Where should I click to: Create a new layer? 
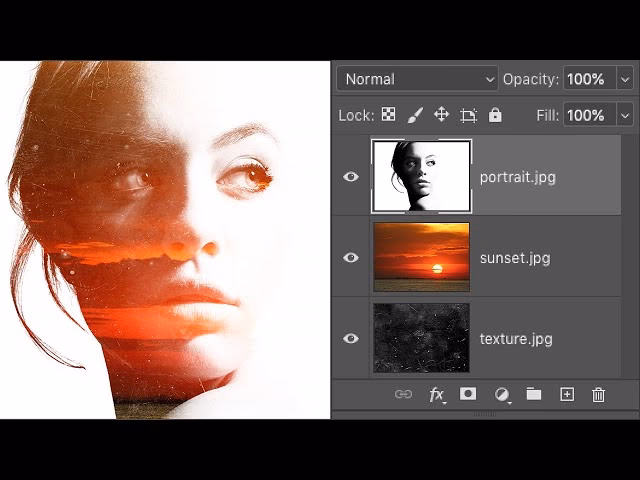(x=567, y=394)
